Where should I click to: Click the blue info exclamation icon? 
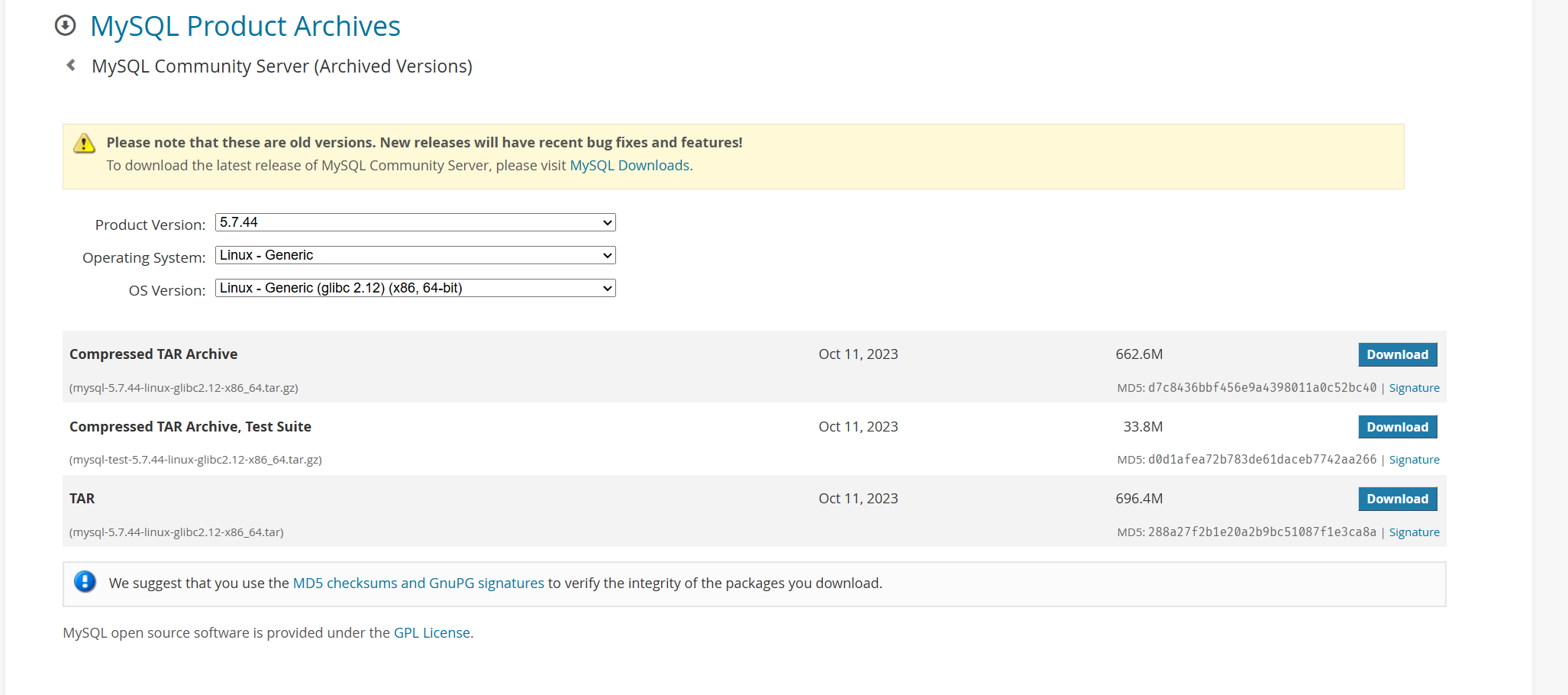click(85, 582)
